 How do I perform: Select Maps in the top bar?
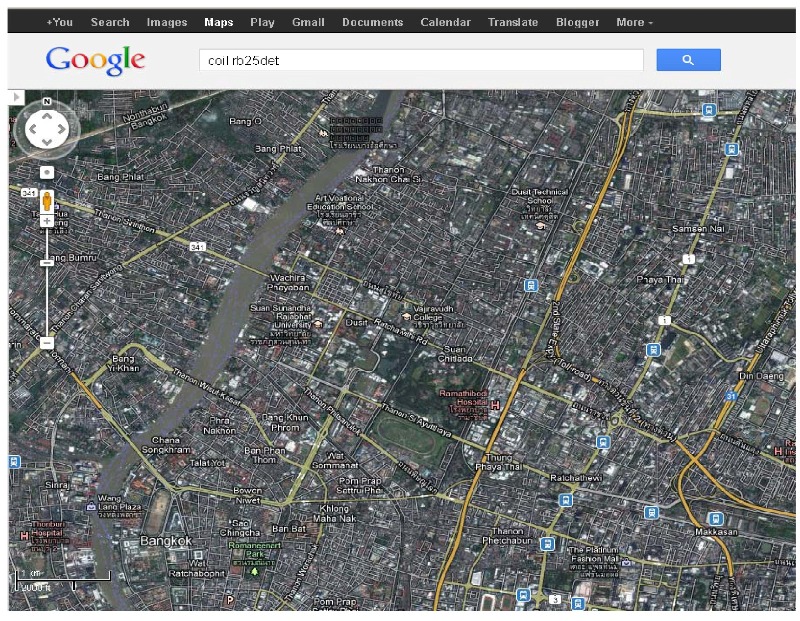point(219,22)
